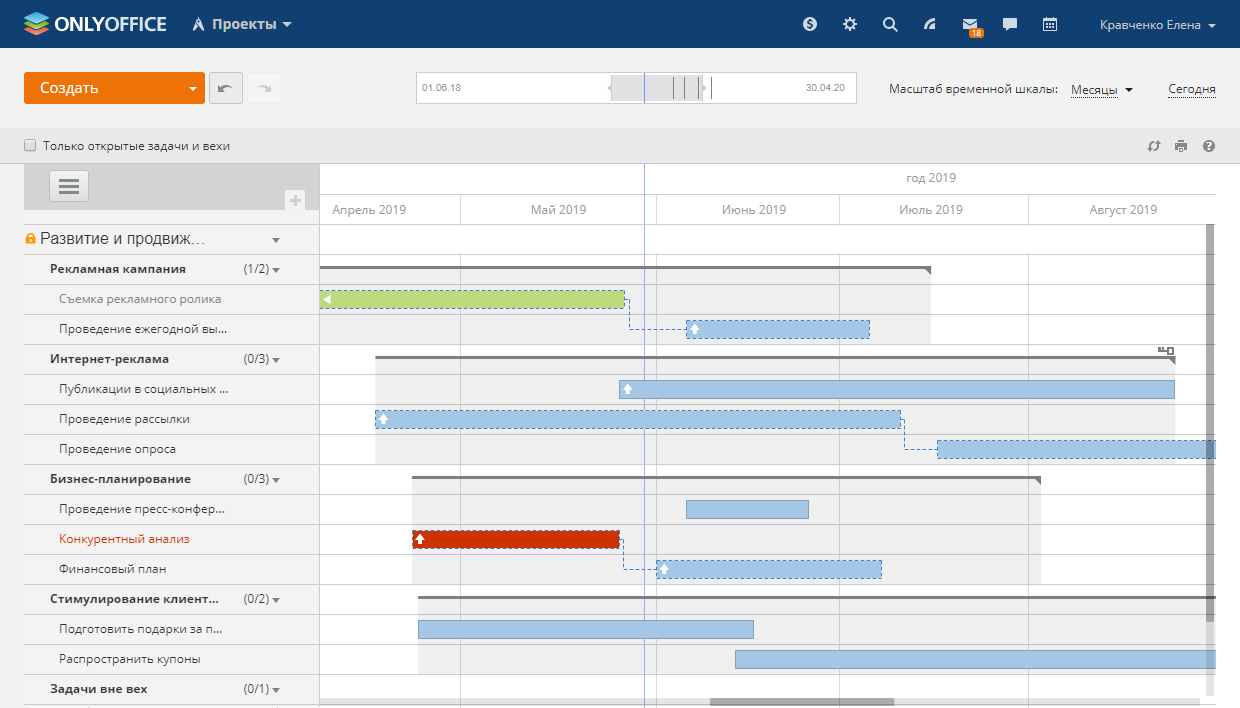The image size is (1240, 708).
Task: Open the calendar icon
Action: (1050, 24)
